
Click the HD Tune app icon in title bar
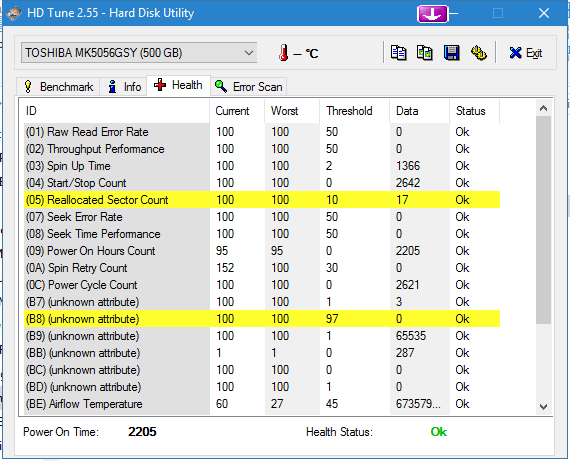(14, 13)
